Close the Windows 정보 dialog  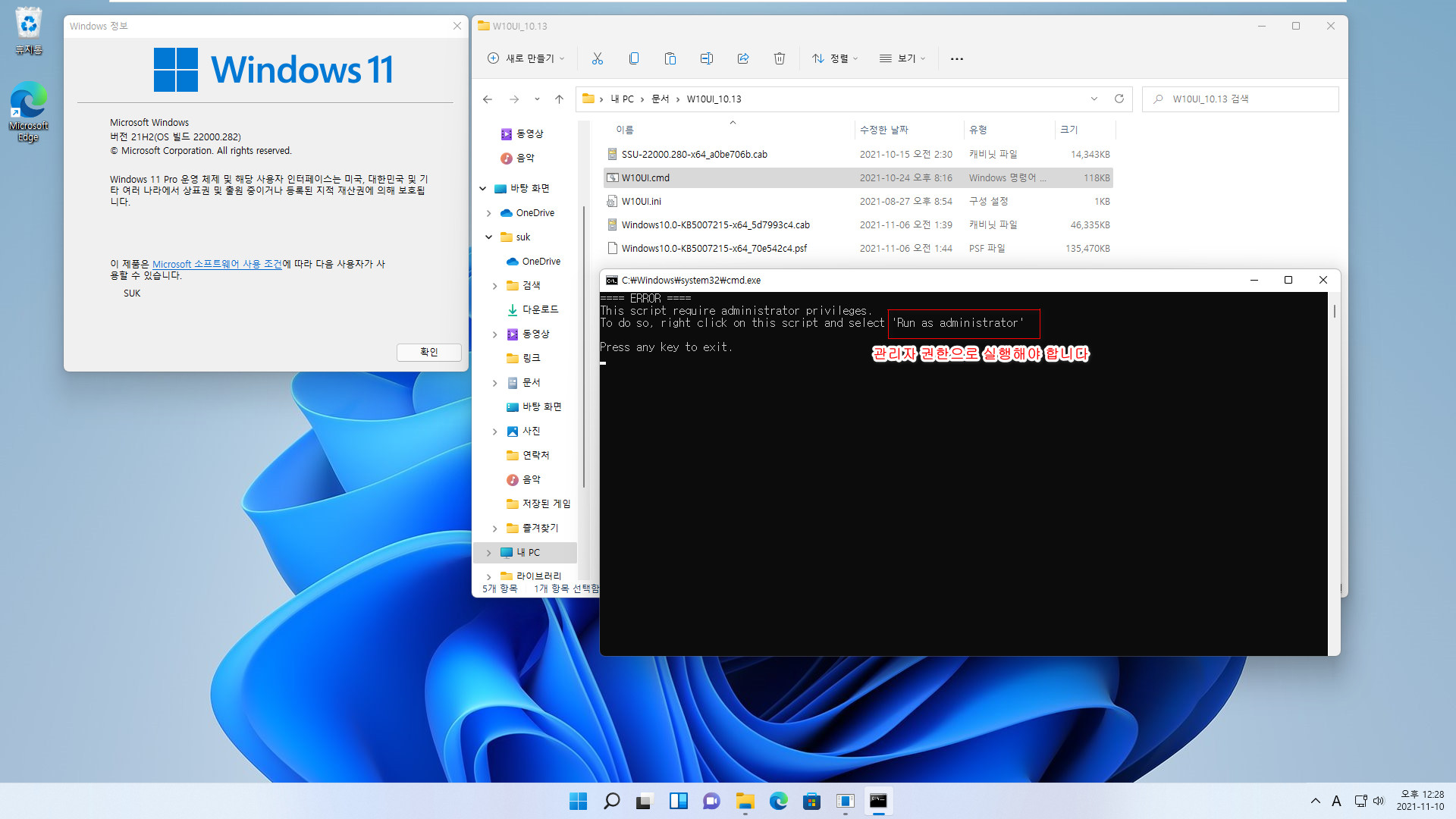pos(457,26)
